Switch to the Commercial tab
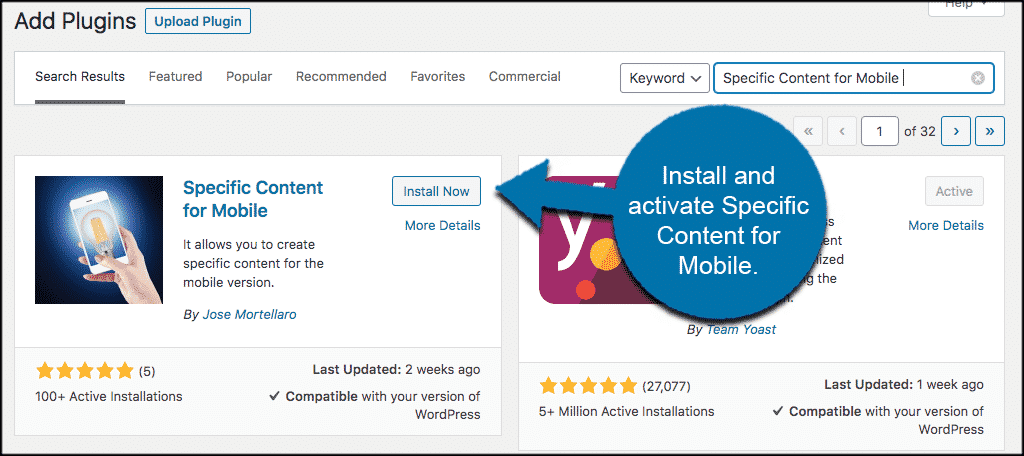1024x456 pixels. (x=525, y=76)
